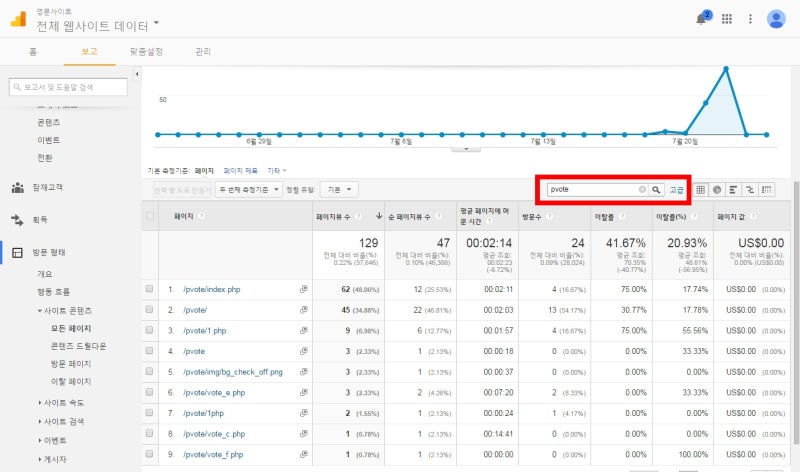Collapse the left sidebar arrow
The image size is (800, 472).
click(137, 74)
